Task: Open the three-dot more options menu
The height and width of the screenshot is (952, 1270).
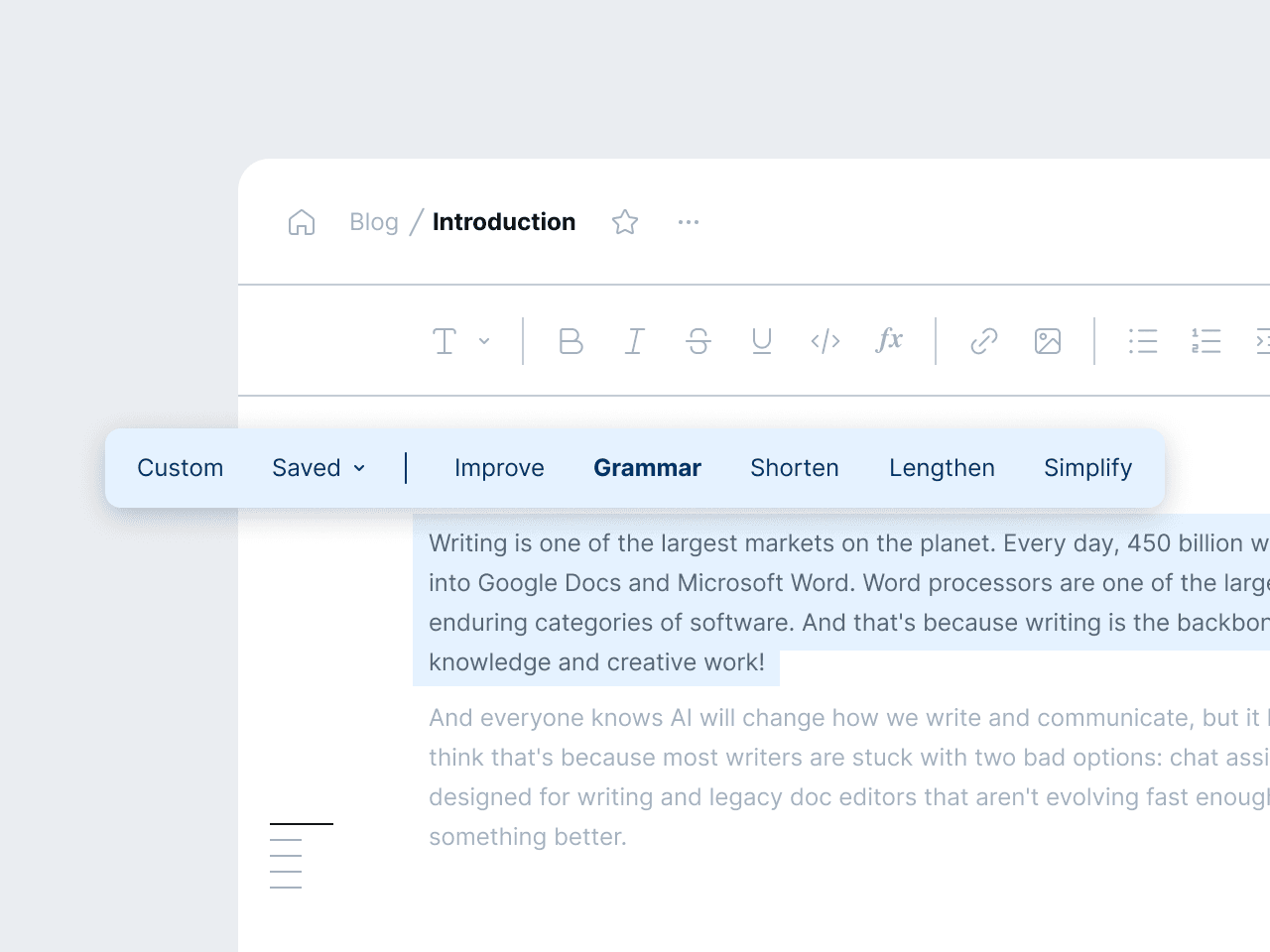Action: (x=689, y=222)
